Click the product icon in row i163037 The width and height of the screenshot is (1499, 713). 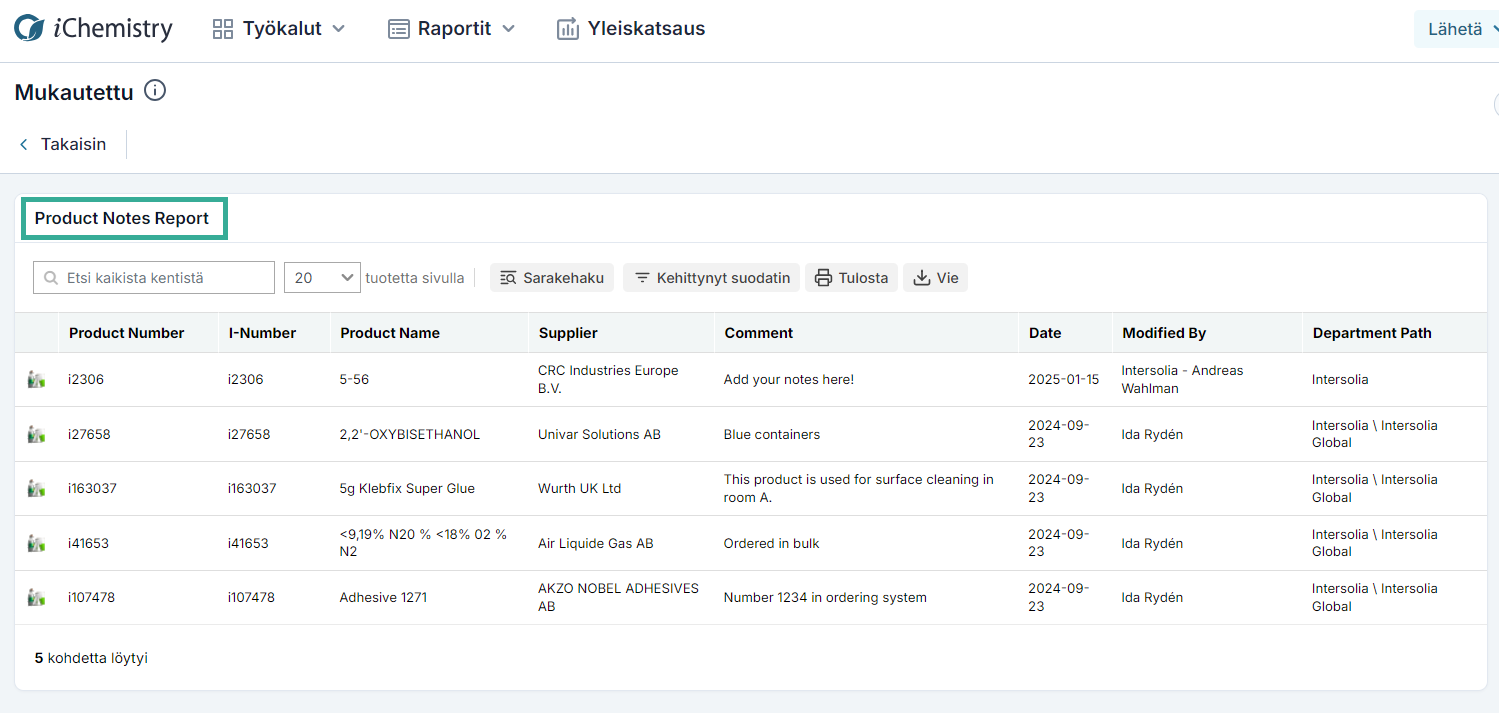point(36,488)
